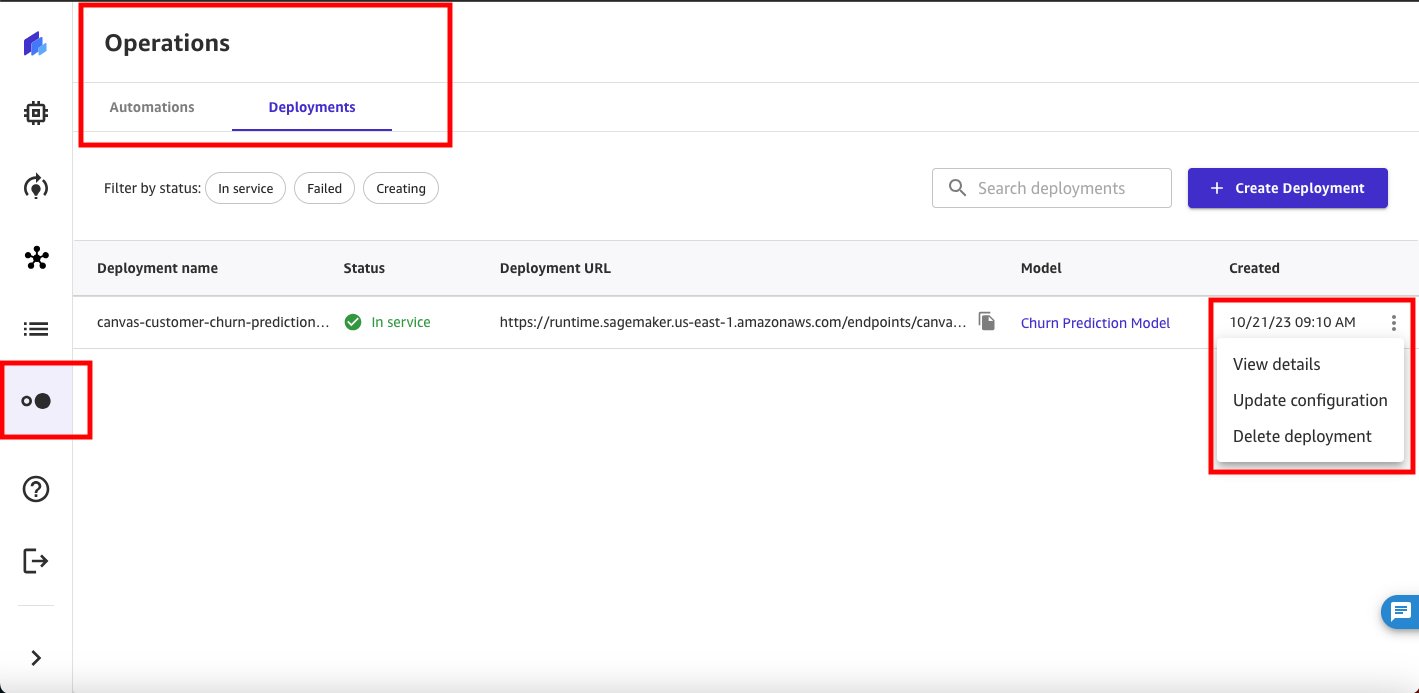Click the Create Deployment button
The image size is (1419, 693).
tap(1288, 188)
